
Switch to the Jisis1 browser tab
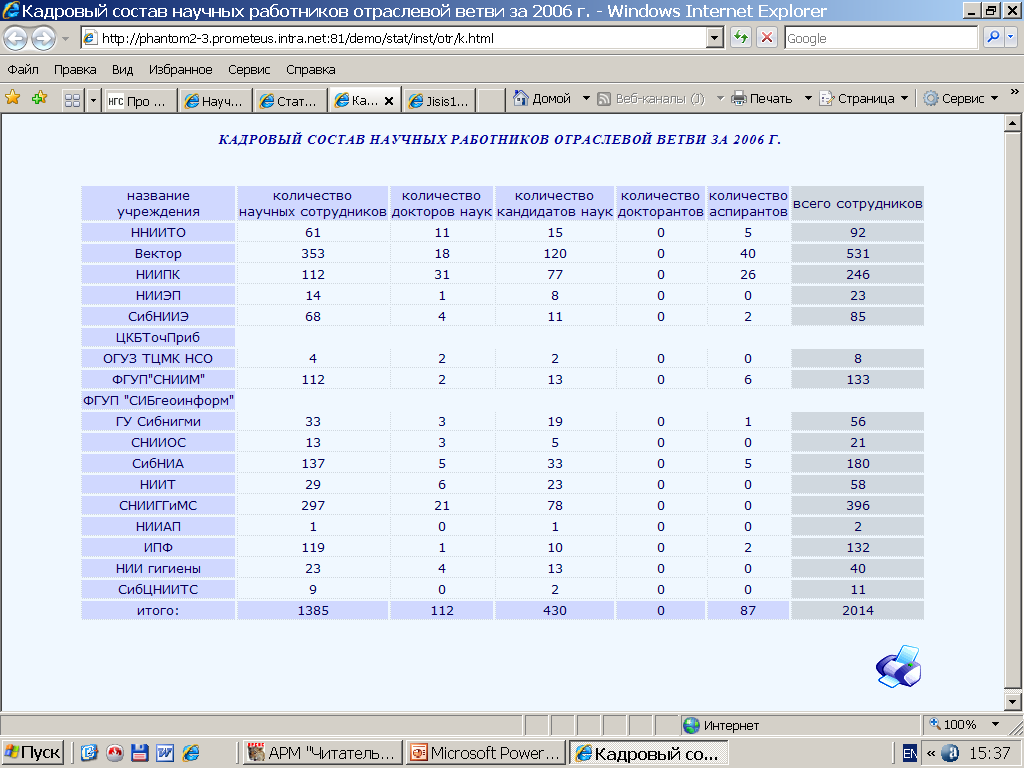click(438, 101)
